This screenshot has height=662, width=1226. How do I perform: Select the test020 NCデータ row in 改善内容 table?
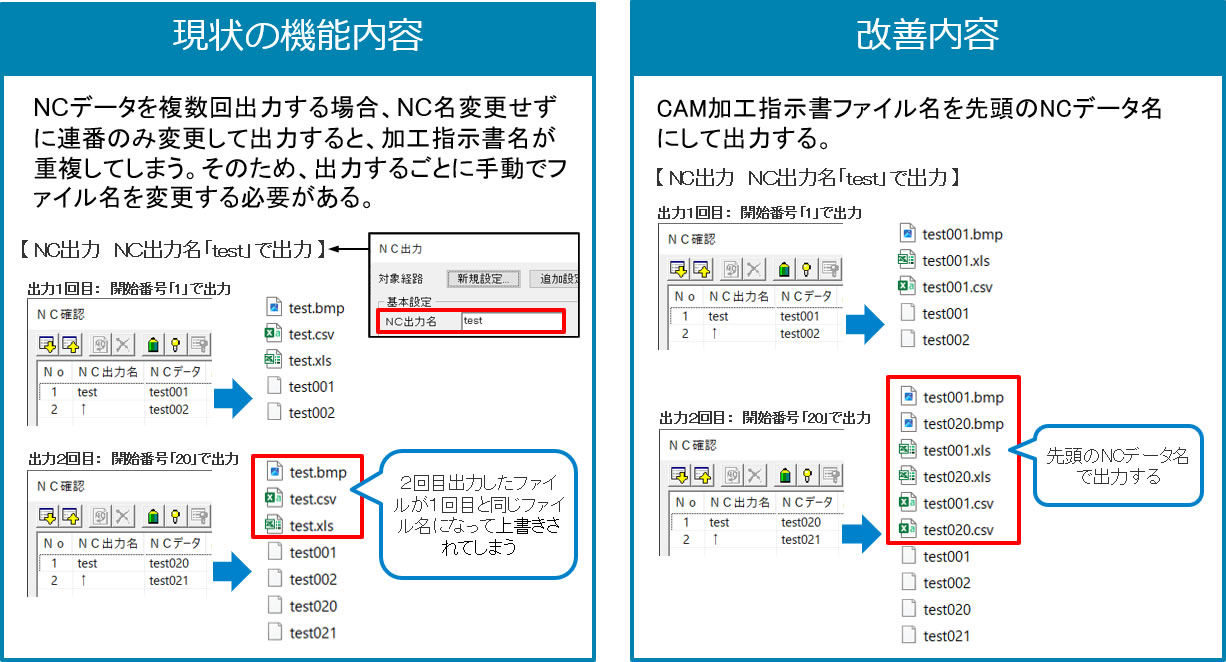point(801,522)
